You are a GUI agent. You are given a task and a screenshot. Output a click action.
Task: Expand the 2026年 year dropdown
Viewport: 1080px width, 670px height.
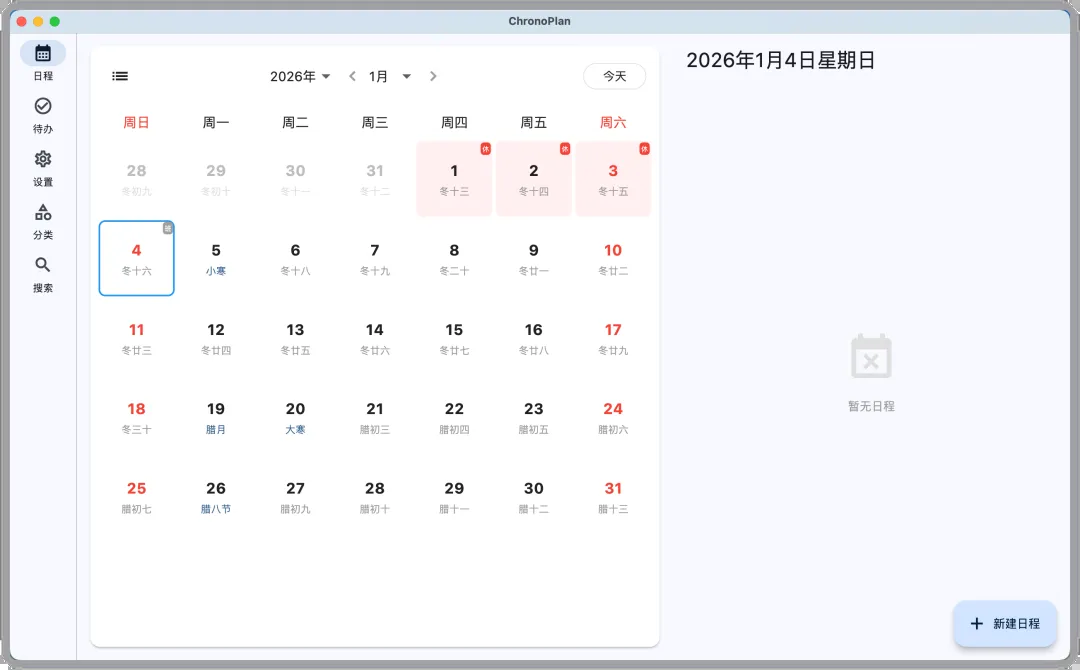pyautogui.click(x=300, y=76)
